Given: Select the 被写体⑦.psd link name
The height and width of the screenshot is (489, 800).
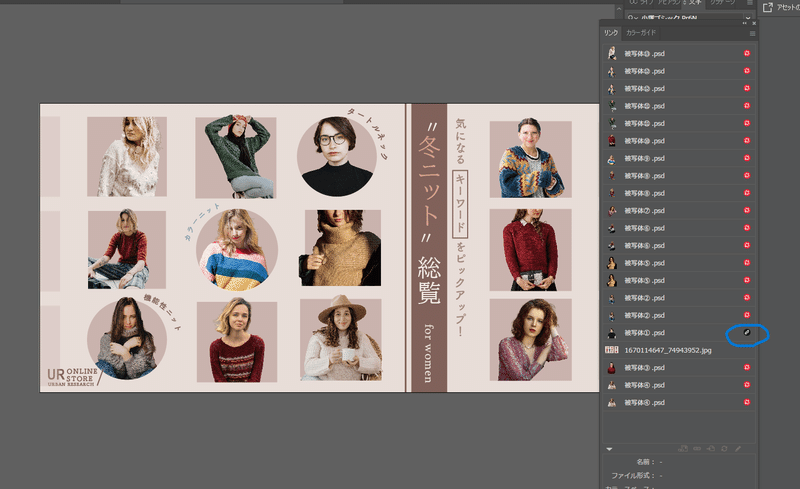Looking at the screenshot, I should click(644, 211).
